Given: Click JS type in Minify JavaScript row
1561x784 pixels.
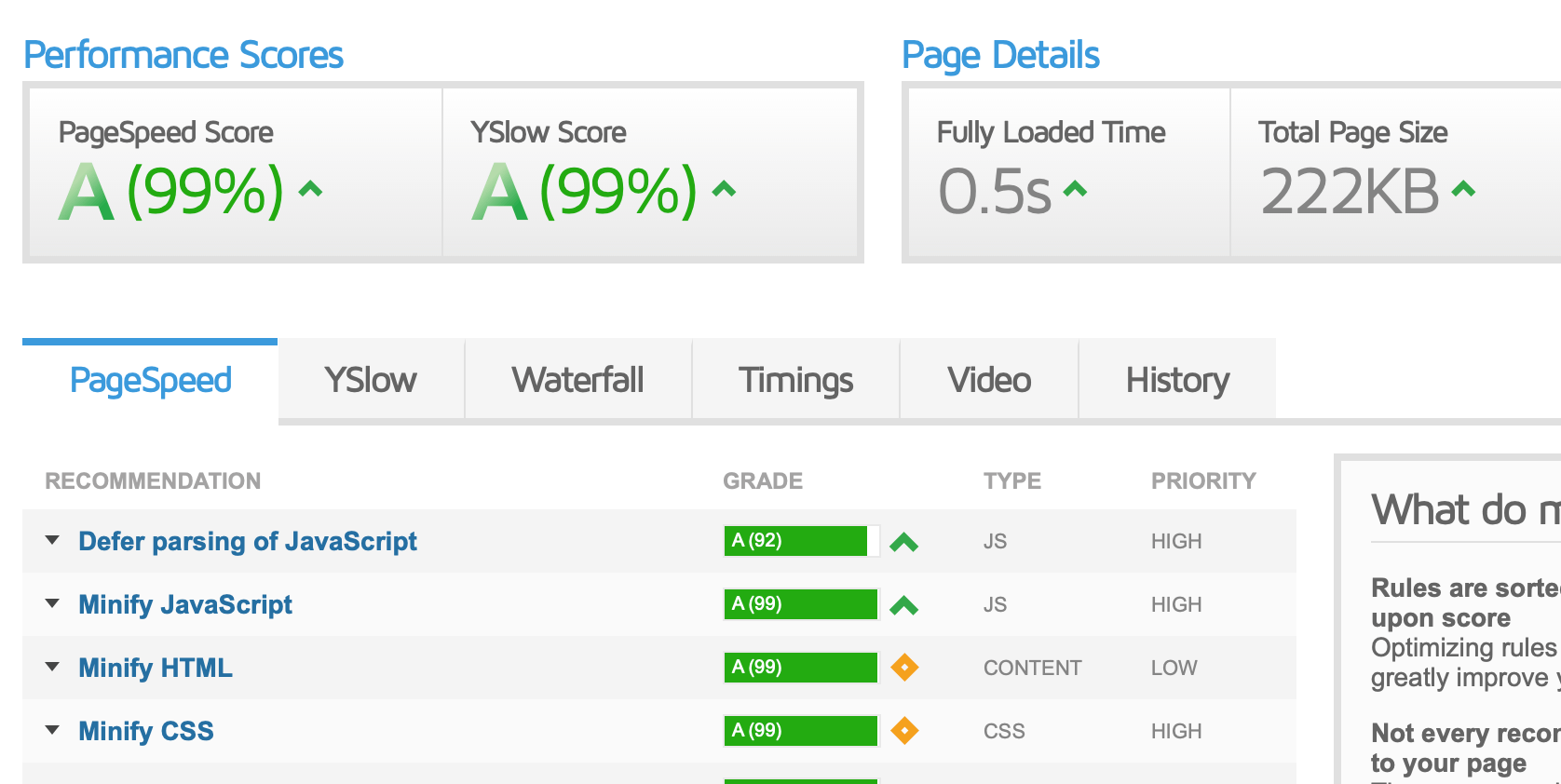Looking at the screenshot, I should point(995,604).
